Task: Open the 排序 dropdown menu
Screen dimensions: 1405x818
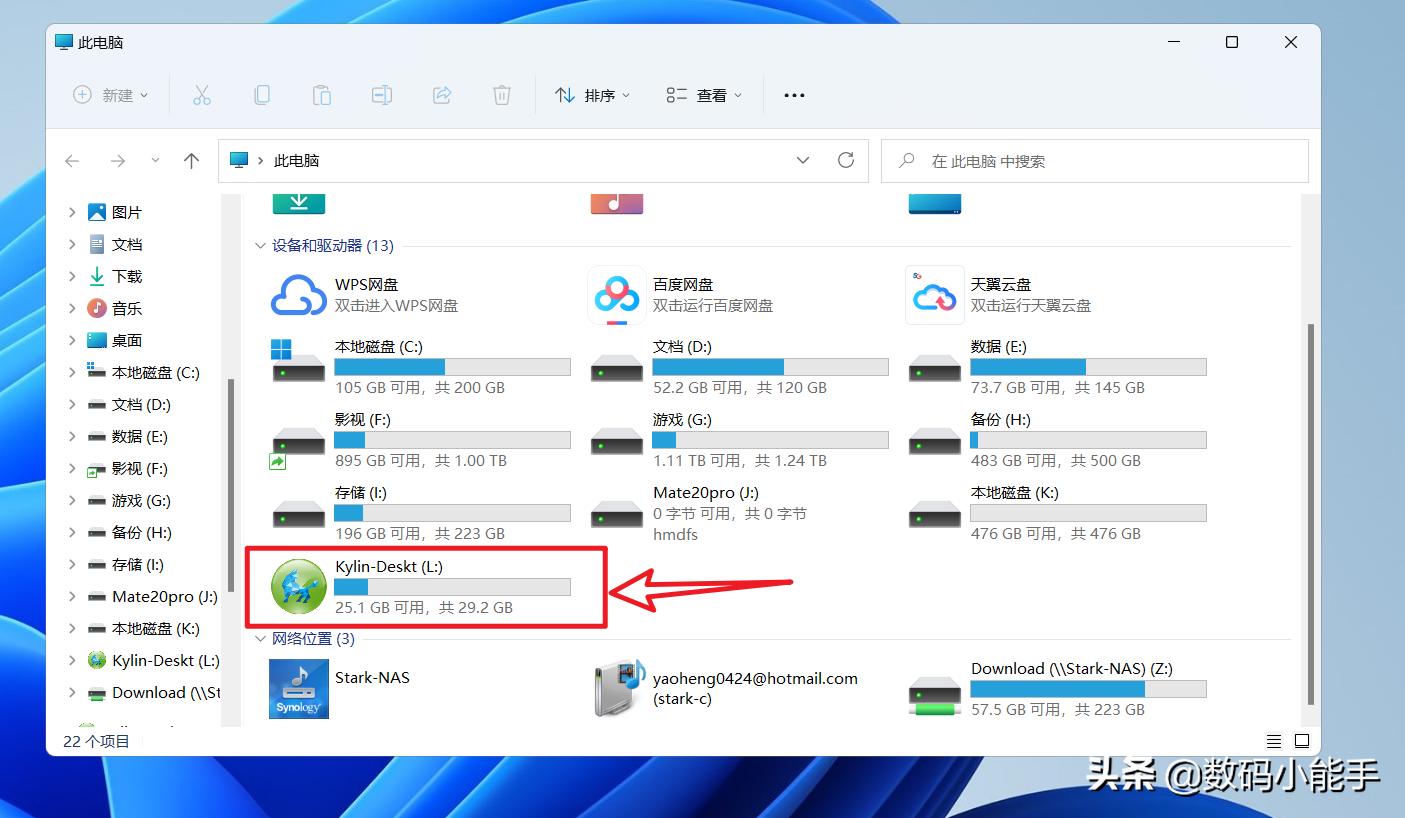Action: 592,94
